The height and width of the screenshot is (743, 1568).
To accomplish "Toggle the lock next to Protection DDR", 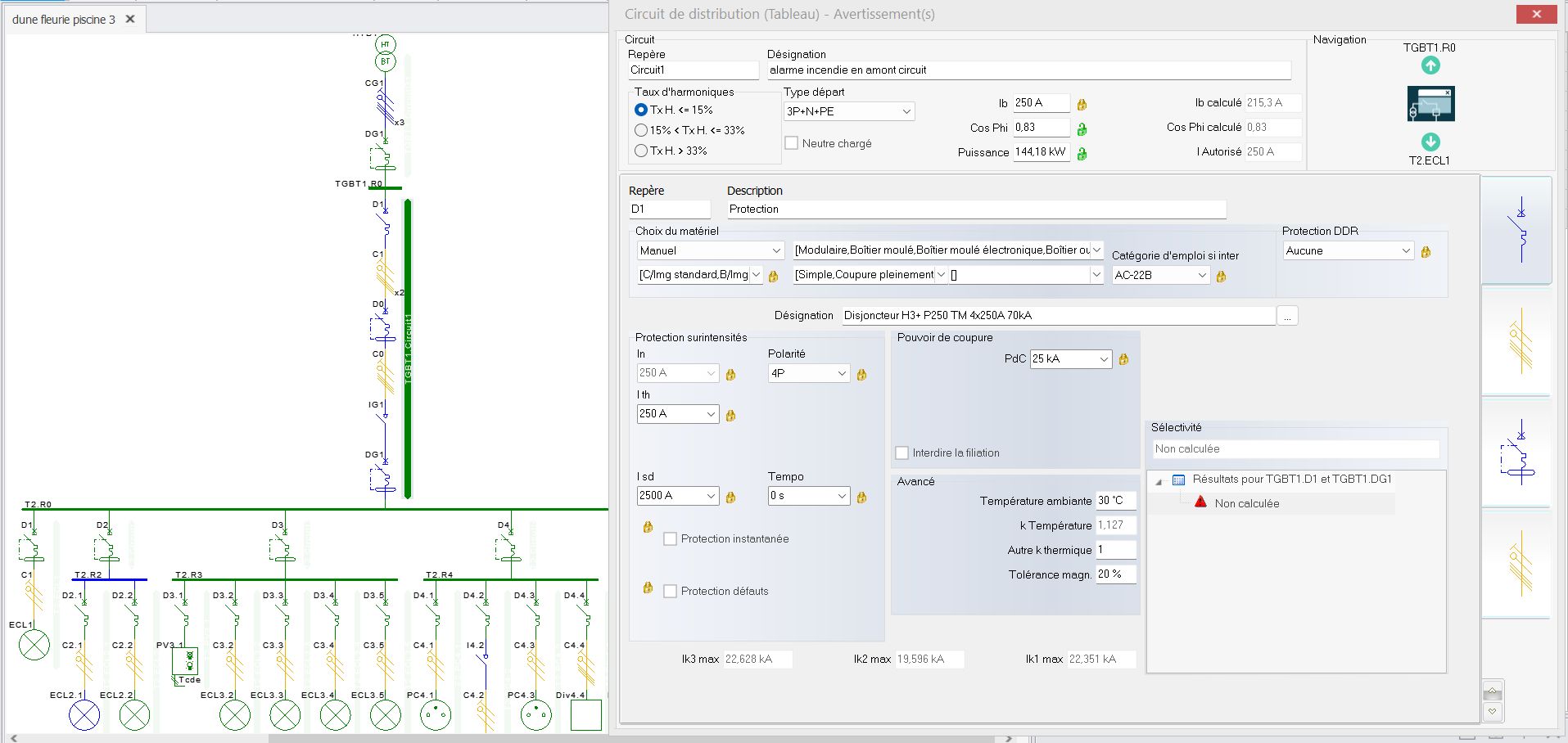I will 1426,252.
